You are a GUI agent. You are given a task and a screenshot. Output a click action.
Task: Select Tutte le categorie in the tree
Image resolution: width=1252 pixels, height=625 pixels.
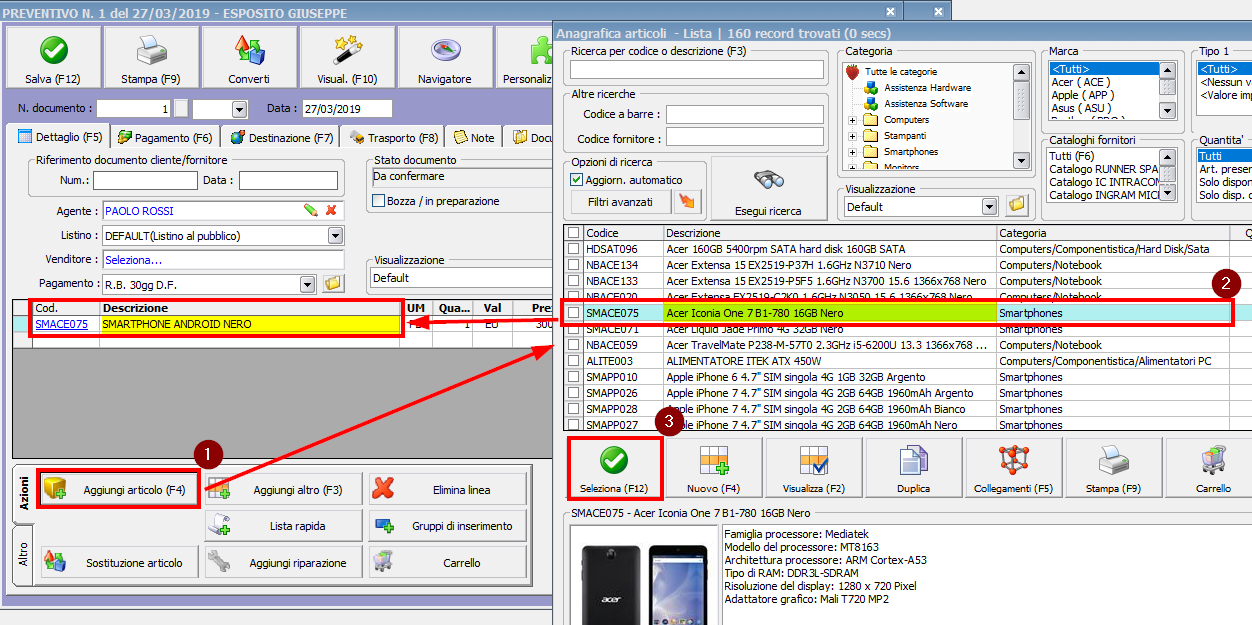click(901, 72)
